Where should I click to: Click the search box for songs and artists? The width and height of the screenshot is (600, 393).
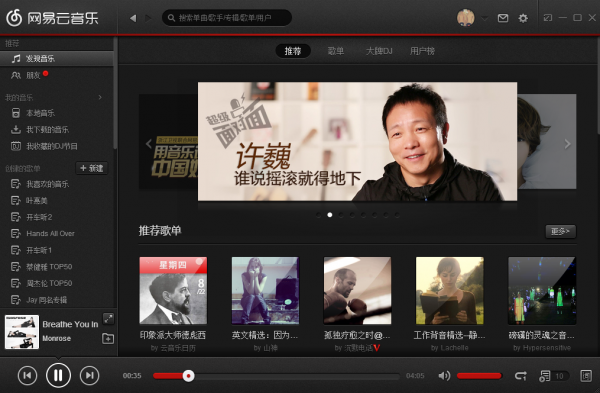coord(227,18)
